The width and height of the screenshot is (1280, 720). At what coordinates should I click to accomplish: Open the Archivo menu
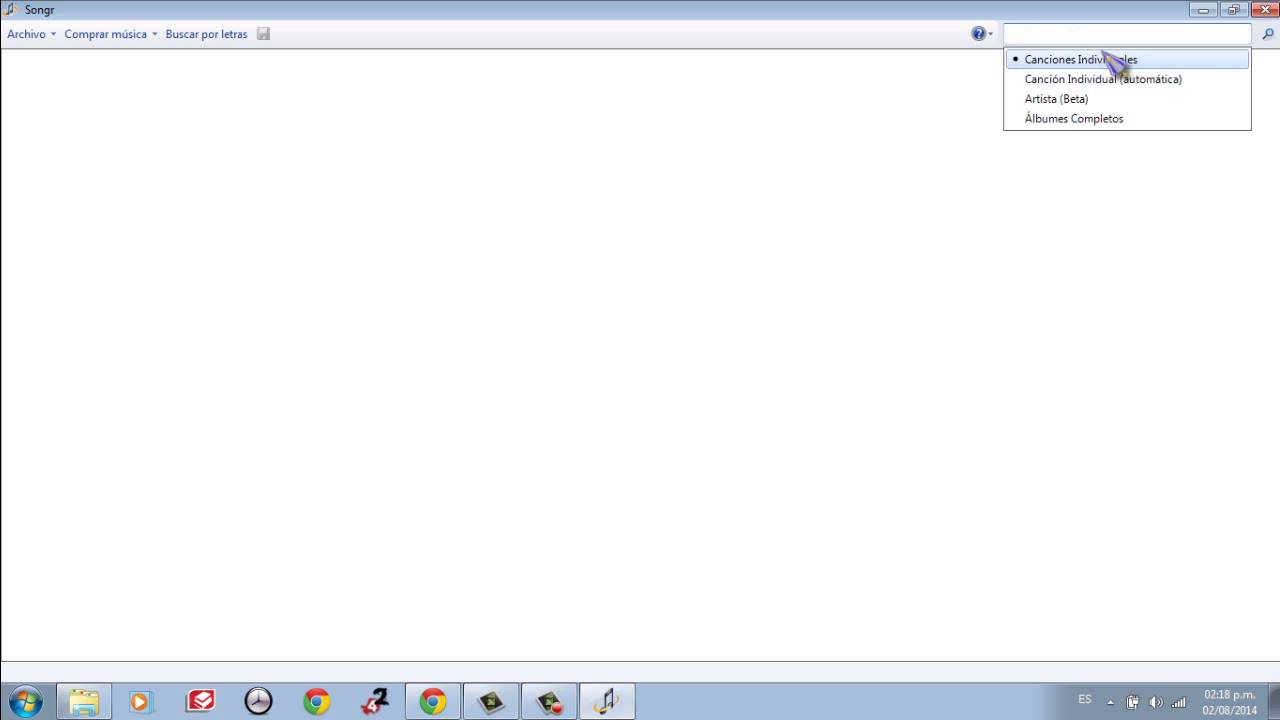click(31, 34)
